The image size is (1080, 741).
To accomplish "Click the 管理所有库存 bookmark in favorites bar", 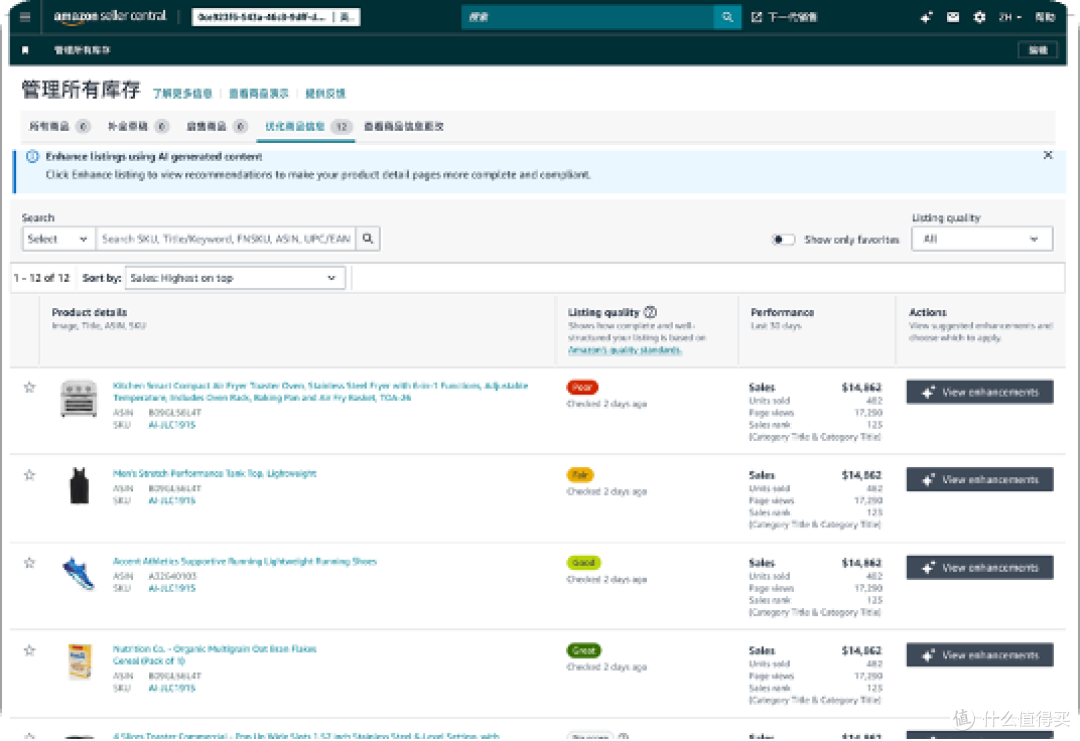I will [x=82, y=50].
